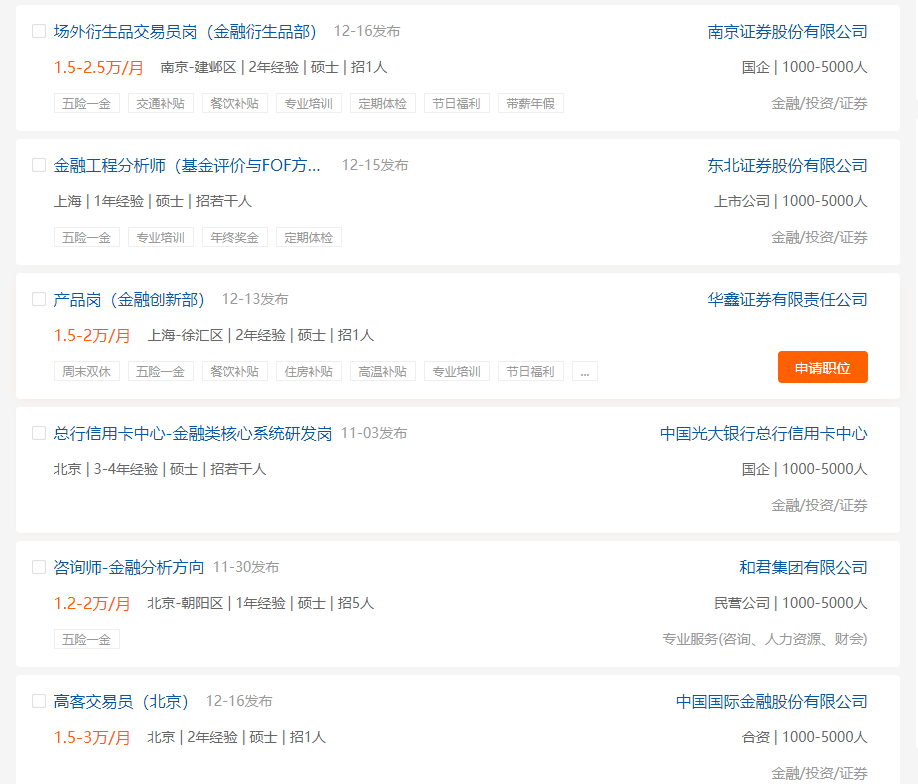The width and height of the screenshot is (918, 784).
Task: Open 南京证券股份有限公司 company page
Action: click(x=786, y=31)
